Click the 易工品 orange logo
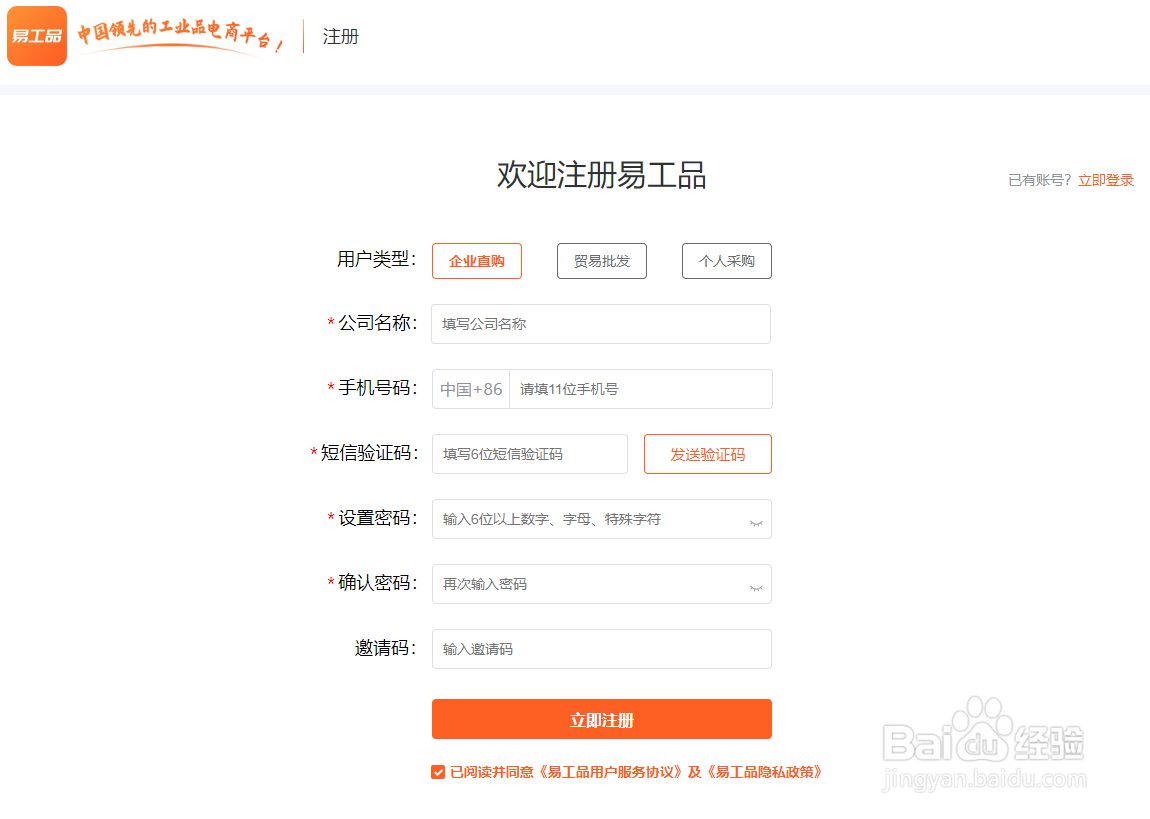This screenshot has height=819, width=1150. tap(37, 36)
